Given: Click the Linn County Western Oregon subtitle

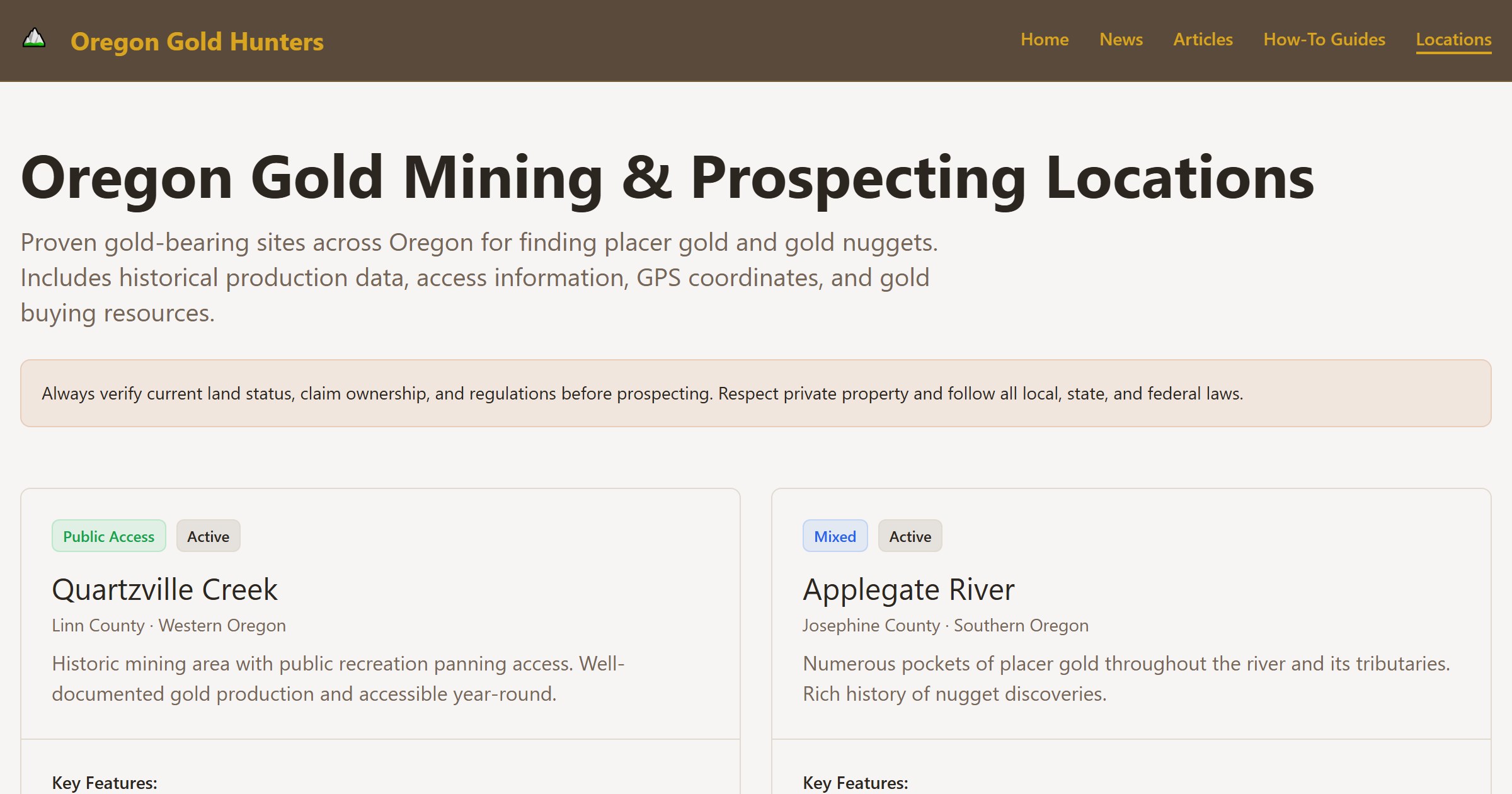Looking at the screenshot, I should 169,625.
